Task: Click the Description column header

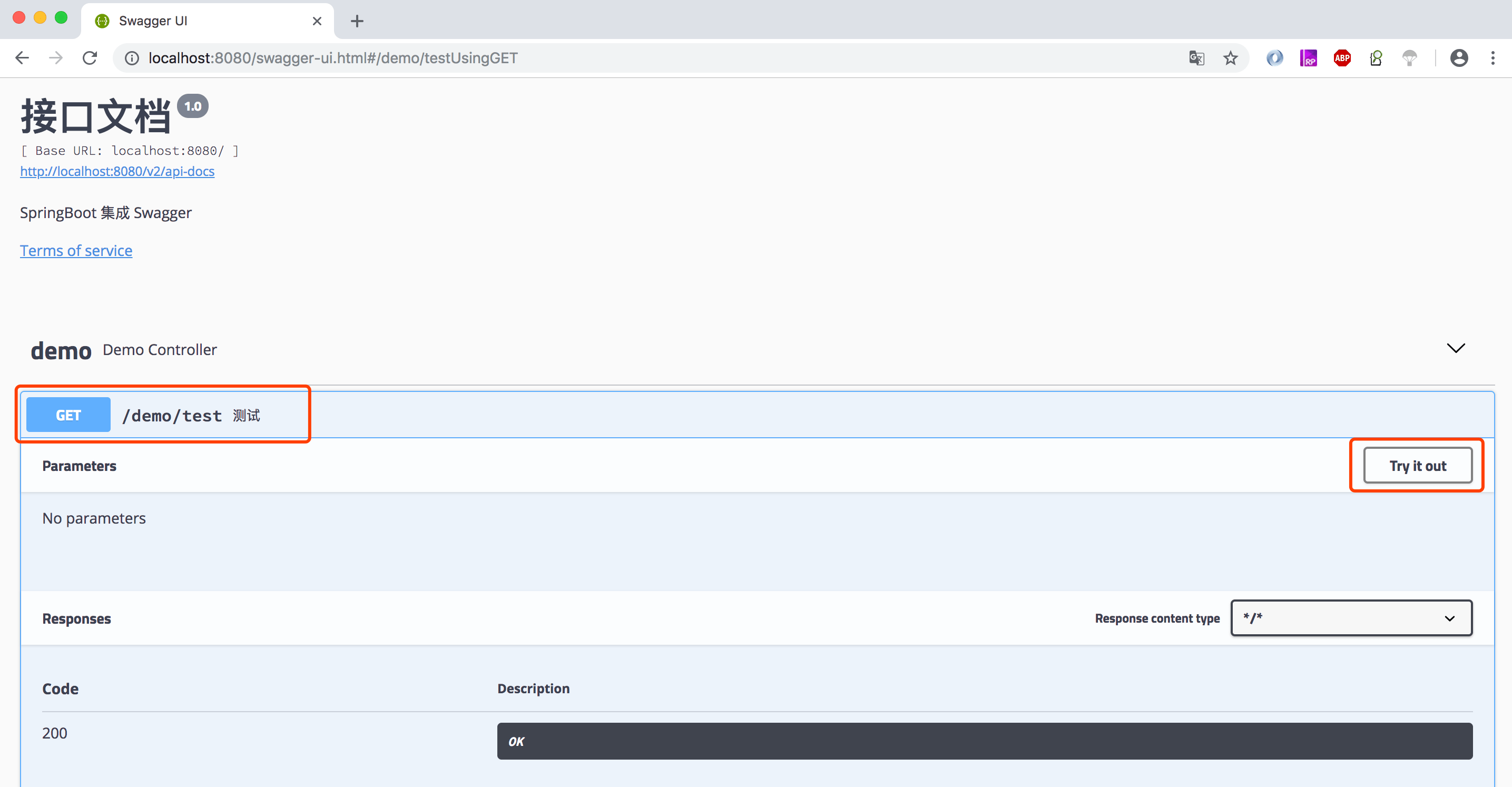Action: click(x=534, y=688)
